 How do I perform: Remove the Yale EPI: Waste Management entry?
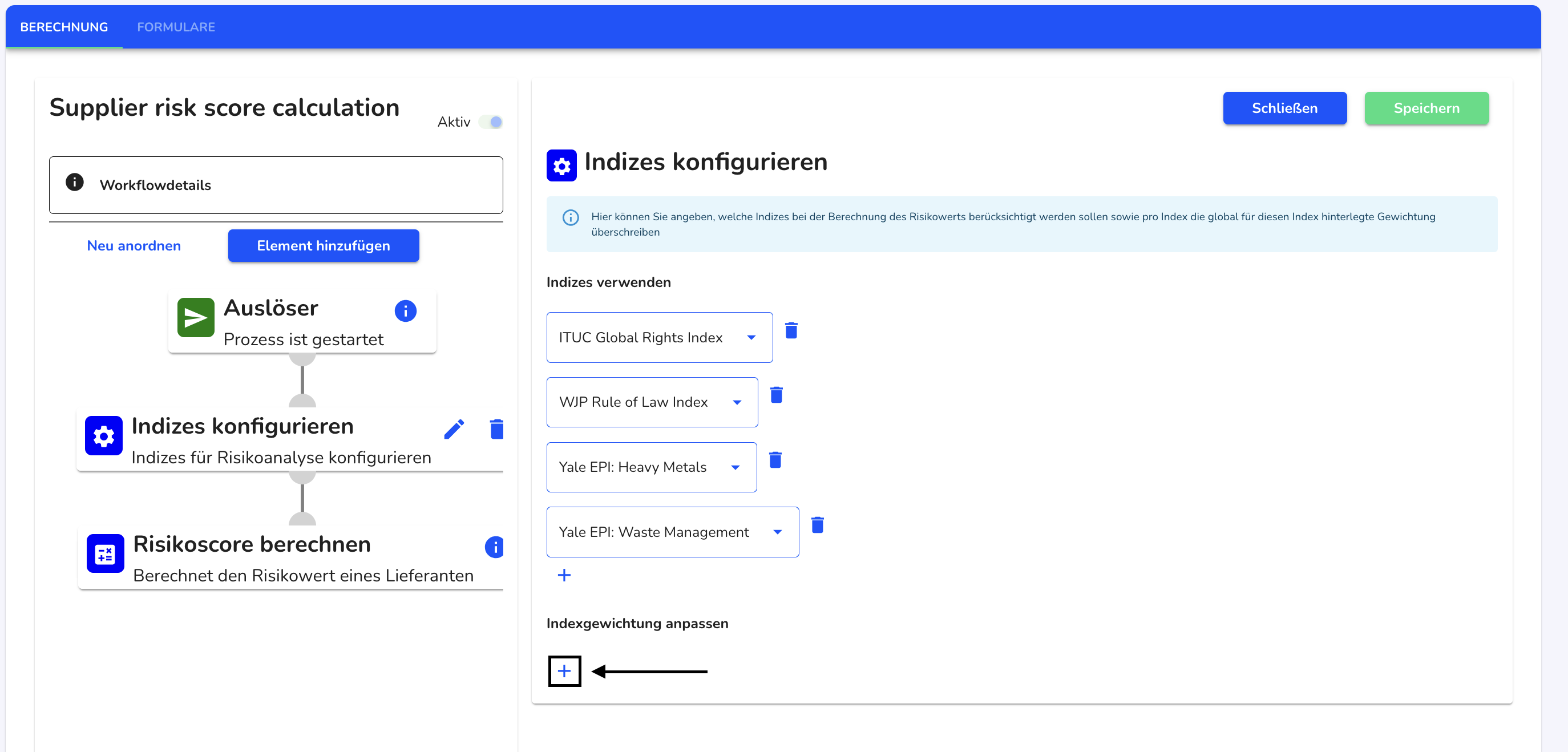818,524
